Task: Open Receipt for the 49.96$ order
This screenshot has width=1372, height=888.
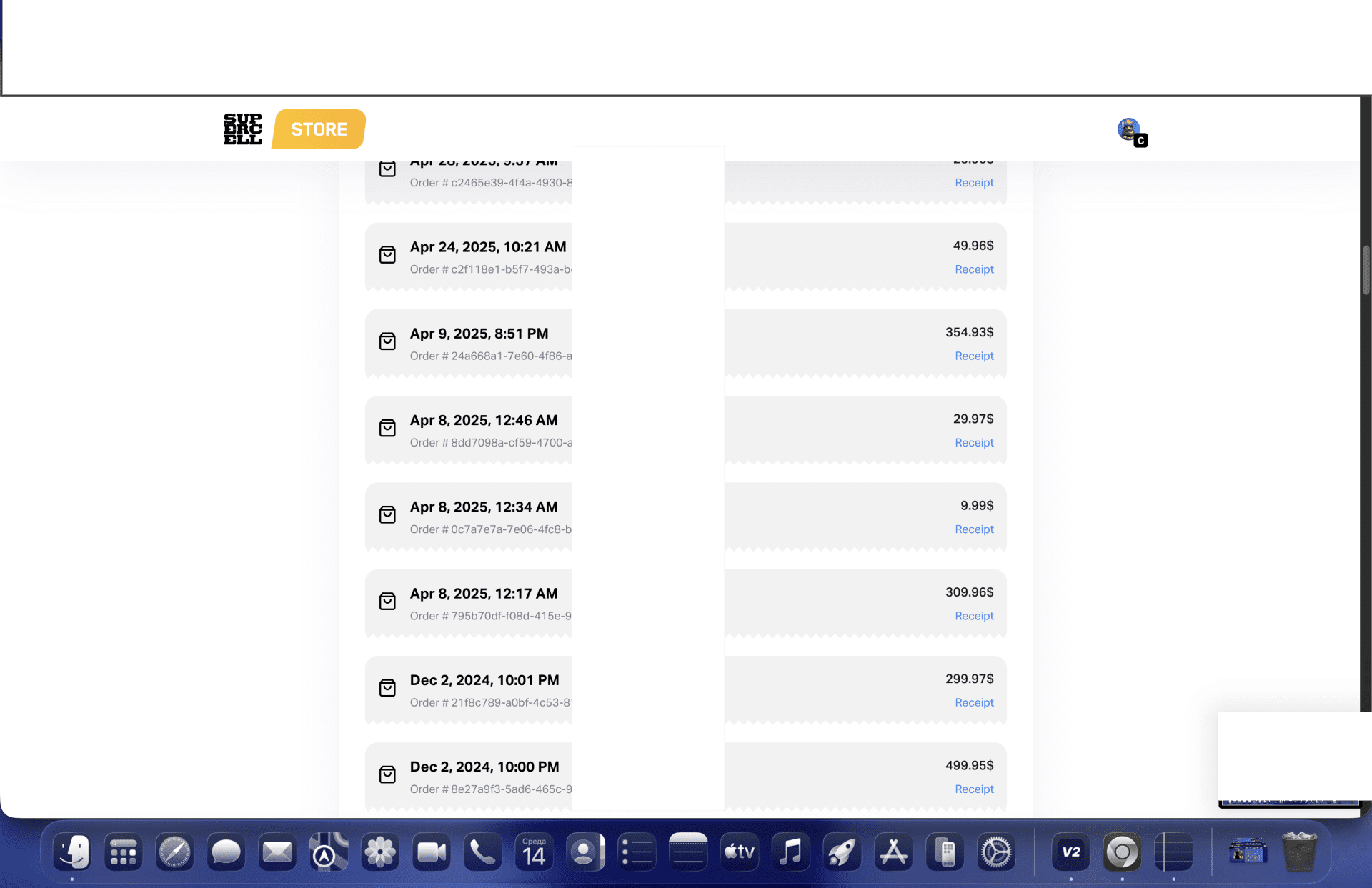Action: point(974,269)
